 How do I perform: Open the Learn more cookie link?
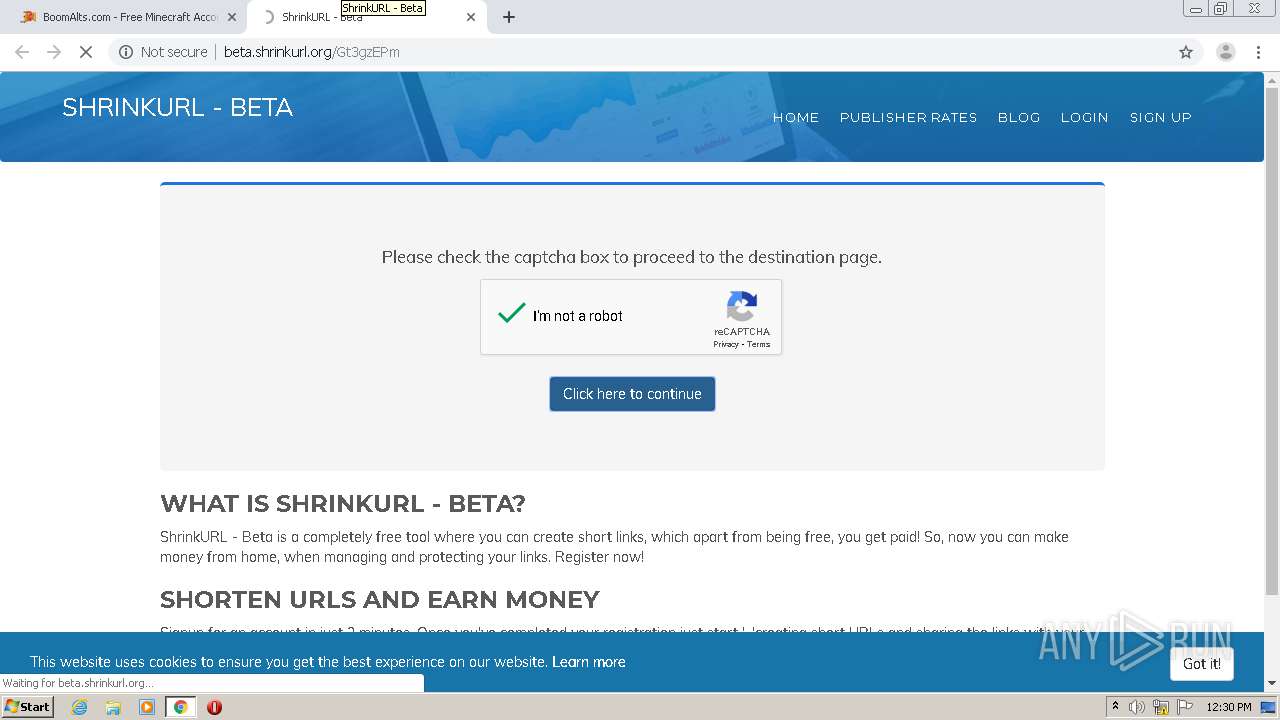click(588, 662)
